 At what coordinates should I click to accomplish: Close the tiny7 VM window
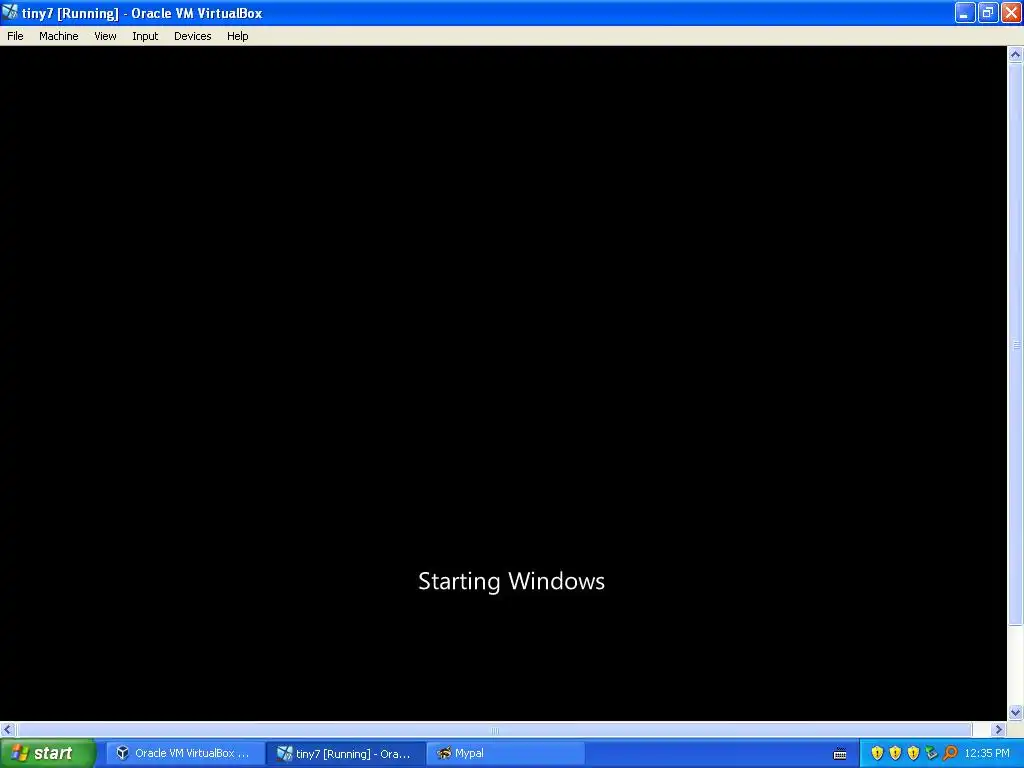click(1011, 12)
